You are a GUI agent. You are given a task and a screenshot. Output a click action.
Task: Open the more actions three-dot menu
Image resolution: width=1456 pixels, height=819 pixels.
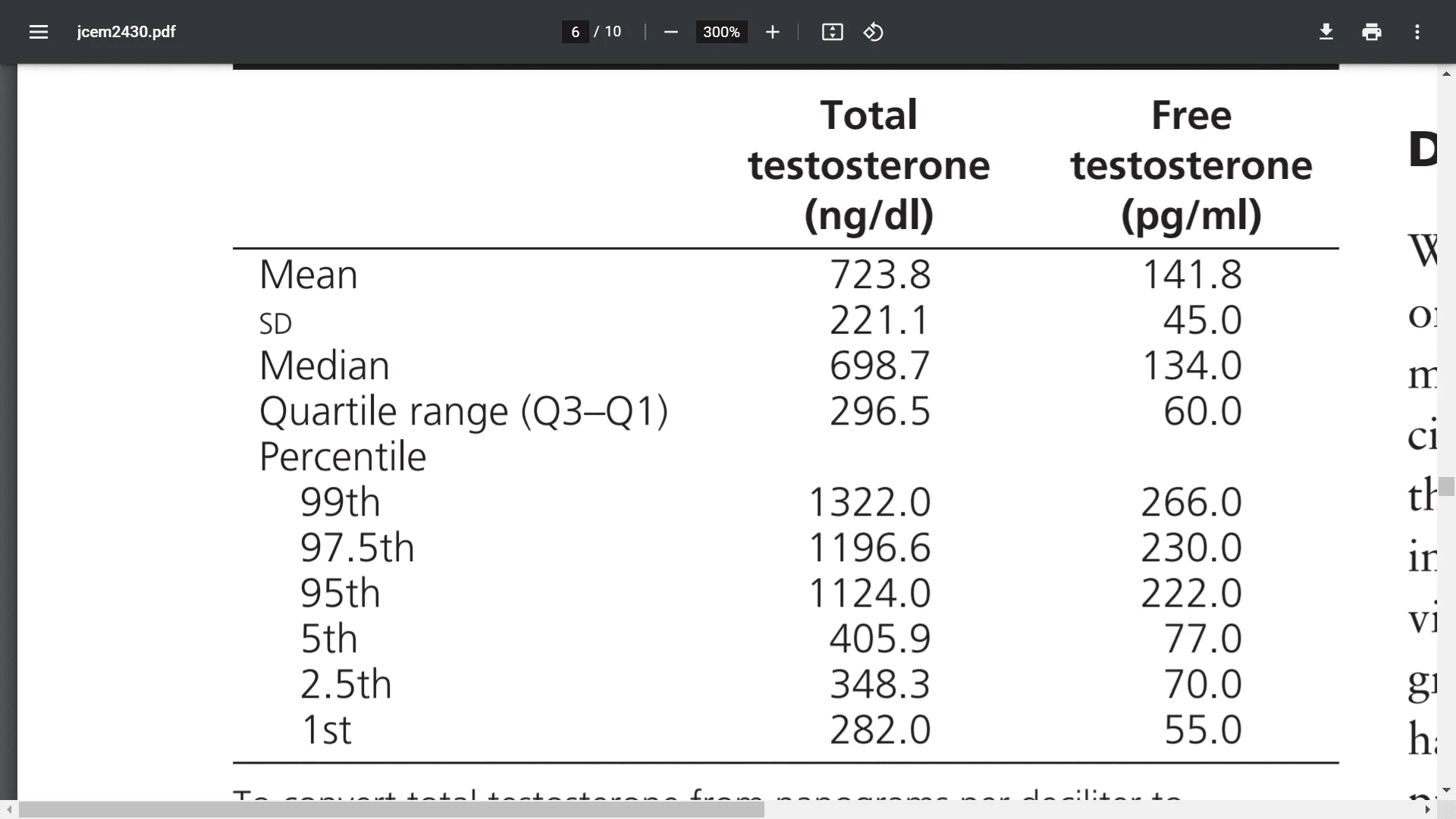[x=1417, y=32]
